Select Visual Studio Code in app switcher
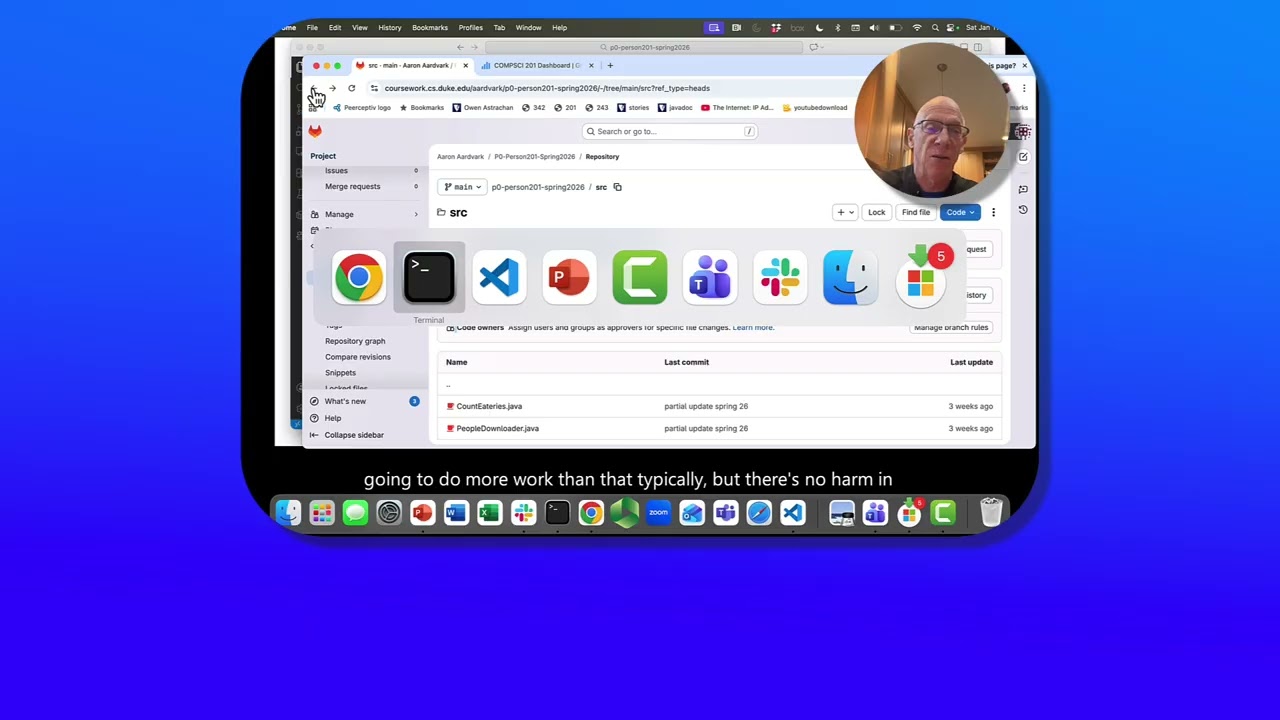This screenshot has height=720, width=1280. [499, 277]
